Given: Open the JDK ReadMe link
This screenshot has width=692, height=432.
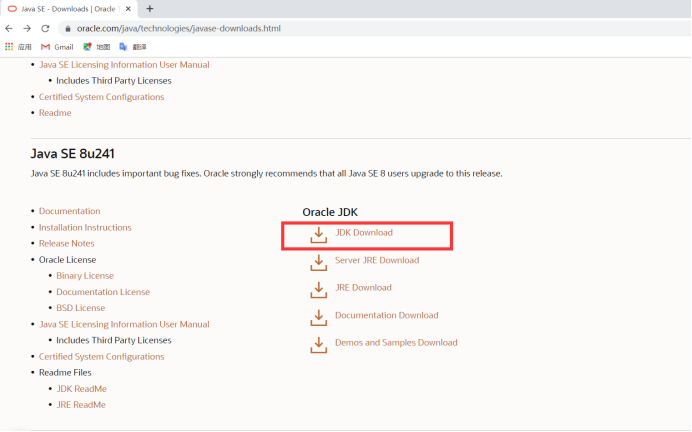Looking at the screenshot, I should pos(81,389).
